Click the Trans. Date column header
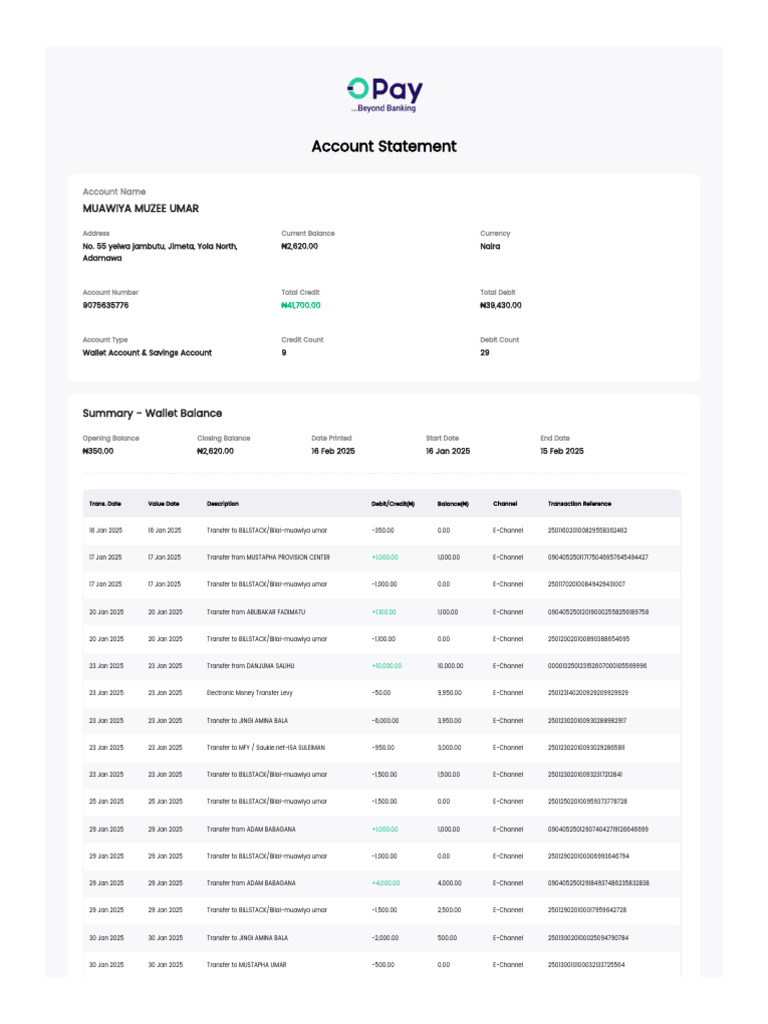Screen dimensions: 768x1024 tap(105, 504)
